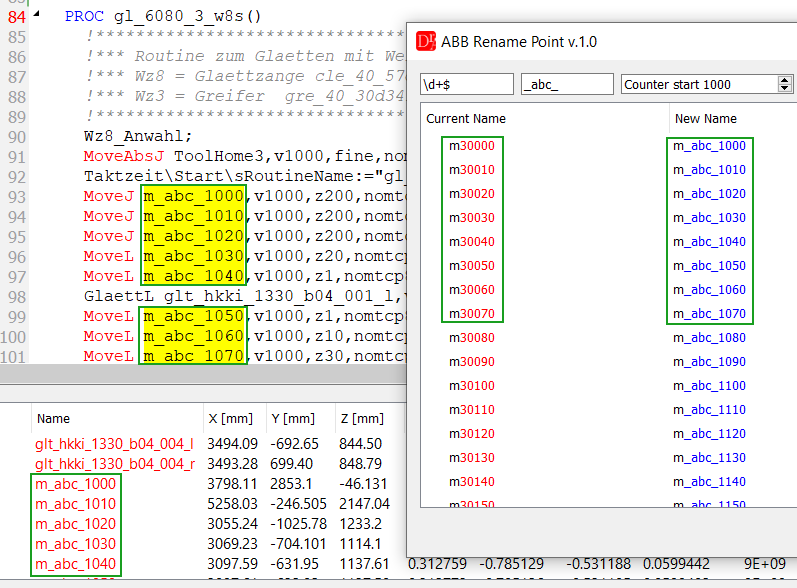Viewport: 797px width, 588px height.
Task: Click new name m_abc_1080
Action: click(709, 337)
